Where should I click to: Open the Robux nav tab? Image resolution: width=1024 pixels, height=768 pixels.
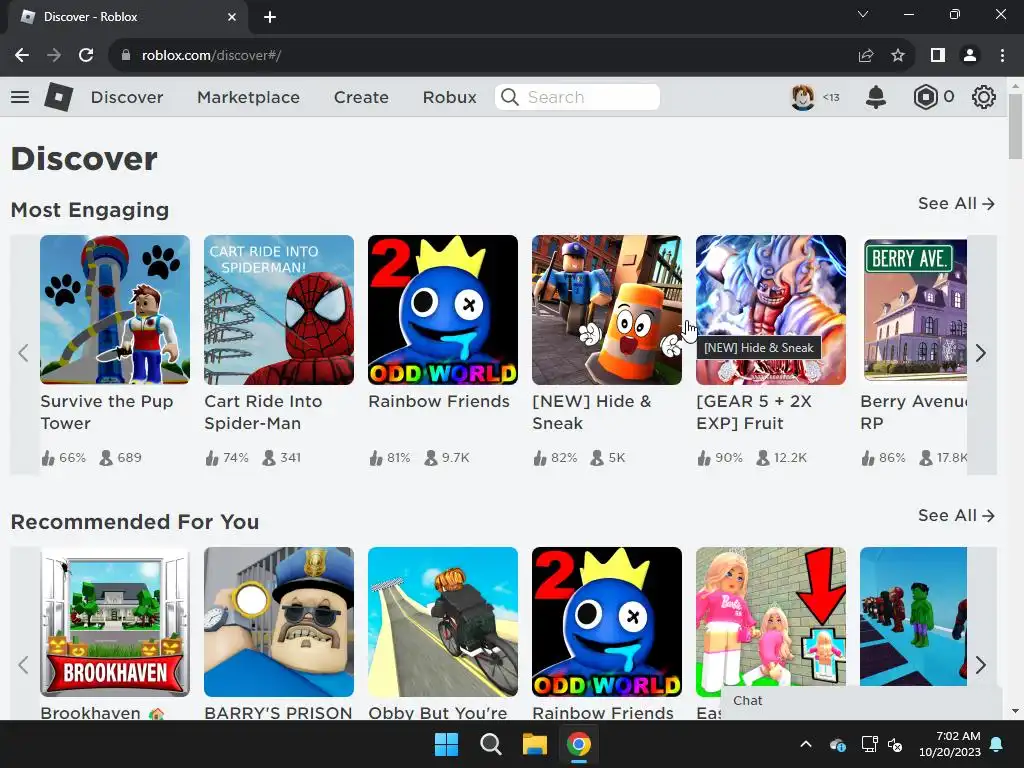(449, 97)
